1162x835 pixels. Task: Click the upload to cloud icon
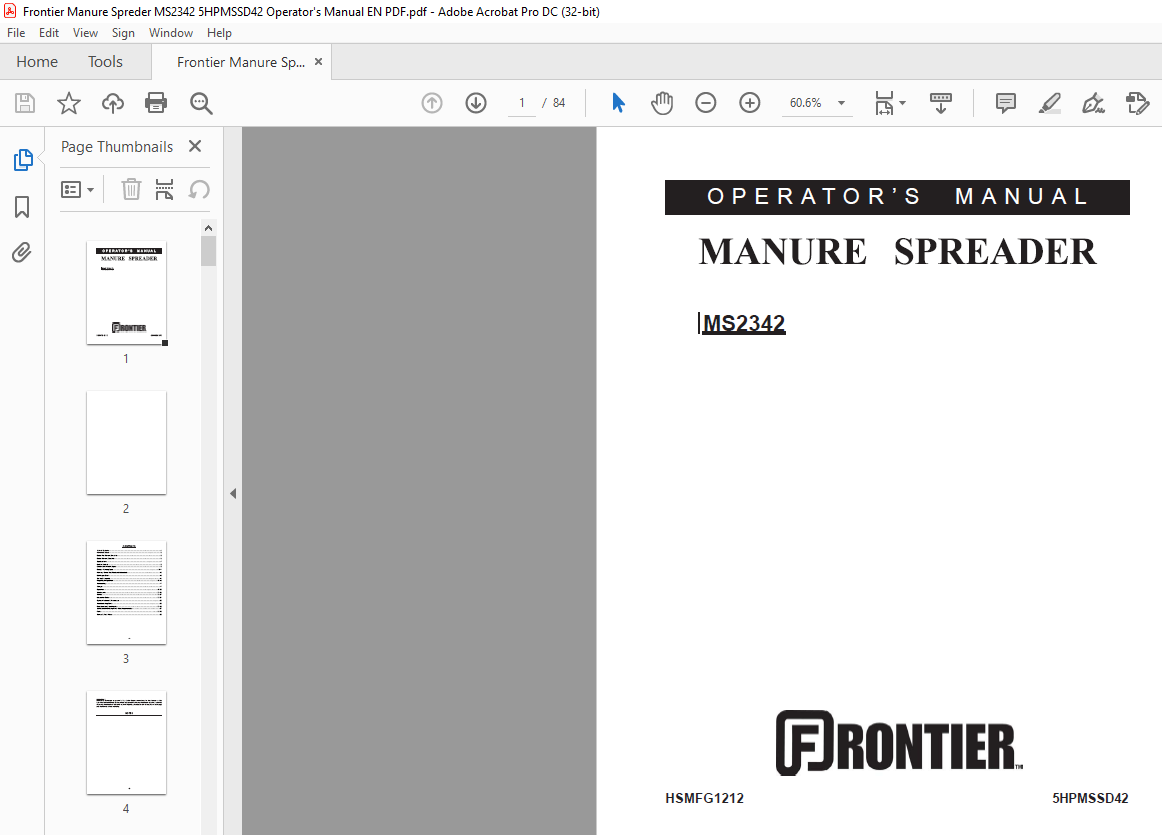point(113,103)
